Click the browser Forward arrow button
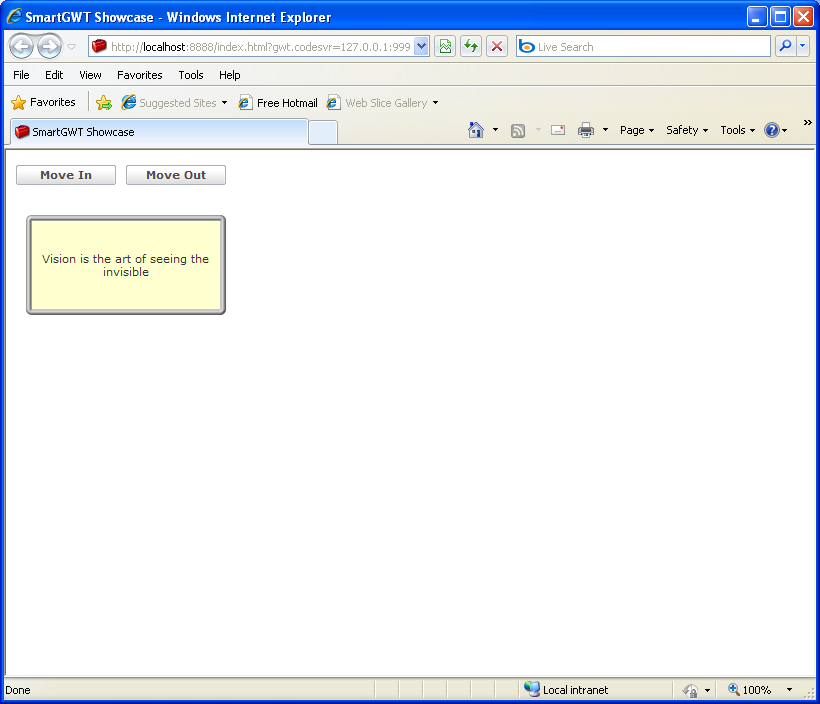 click(x=50, y=47)
